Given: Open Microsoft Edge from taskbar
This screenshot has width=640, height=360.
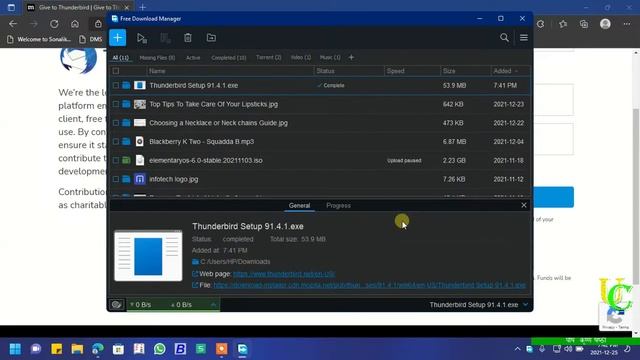Looking at the screenshot, I should click(x=98, y=349).
